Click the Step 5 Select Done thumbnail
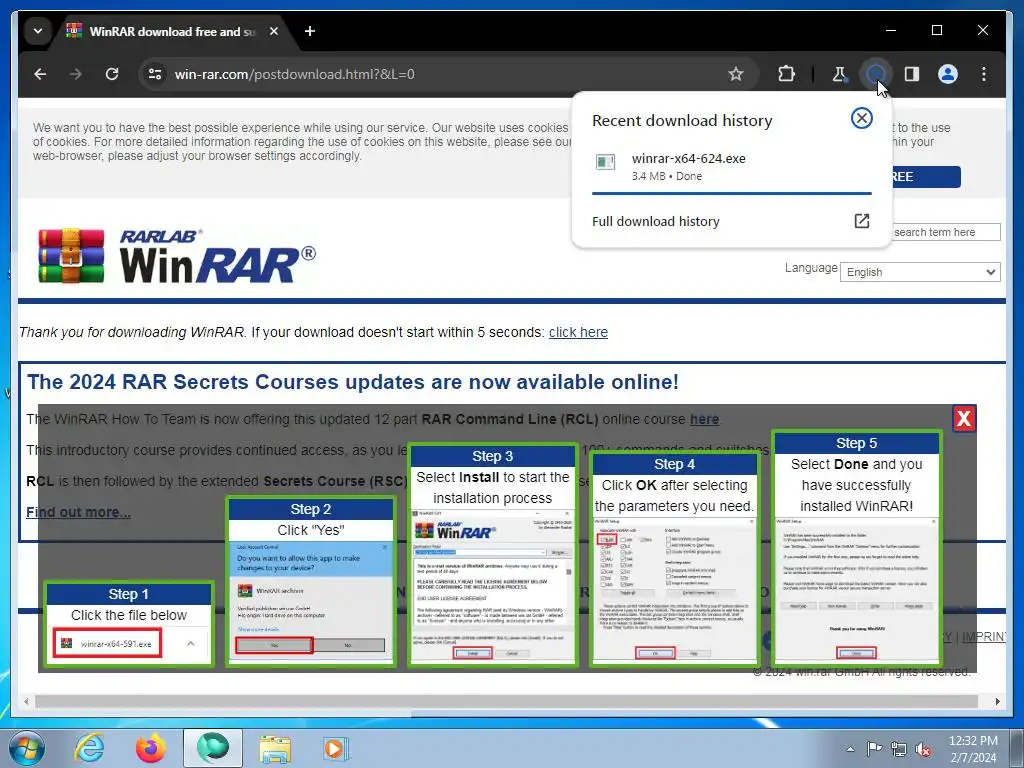Viewport: 1024px width, 768px height. (856, 549)
